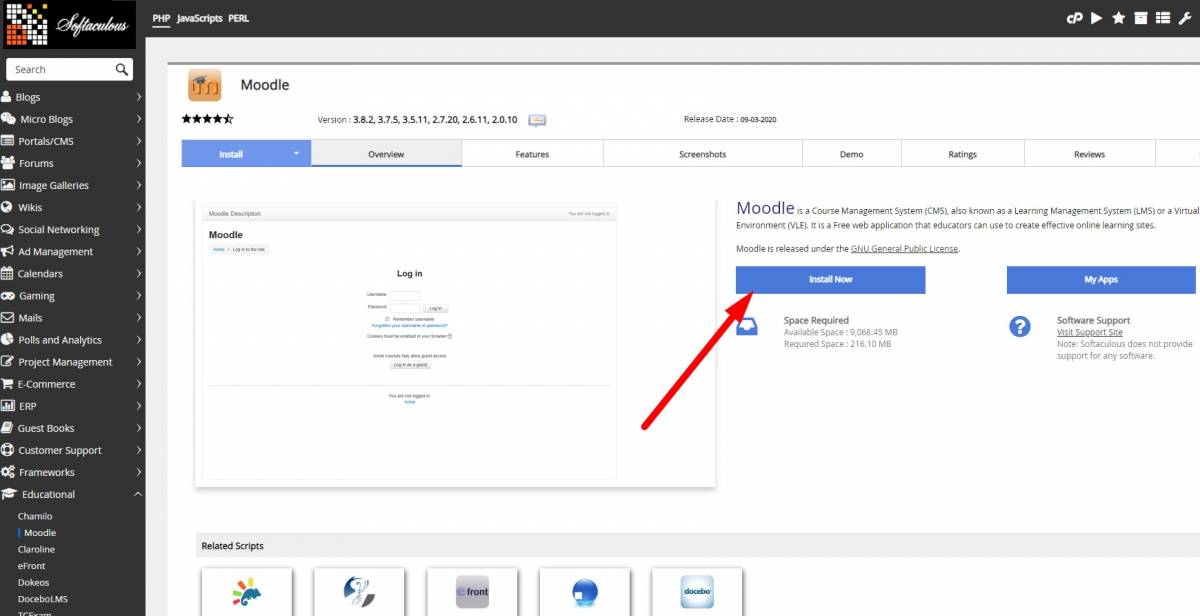Open the Claroline related script icon
Image resolution: width=1200 pixels, height=616 pixels.
point(359,592)
